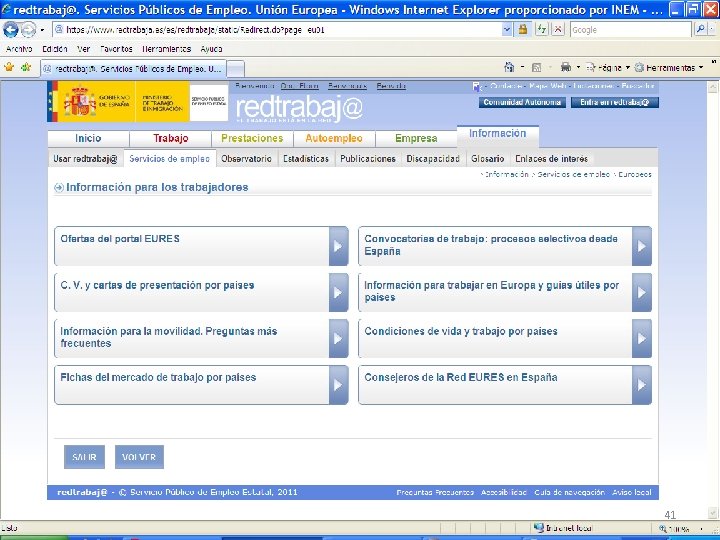Click arrow icon beside Información para trabajar en Europa
The height and width of the screenshot is (540, 720).
(x=641, y=292)
